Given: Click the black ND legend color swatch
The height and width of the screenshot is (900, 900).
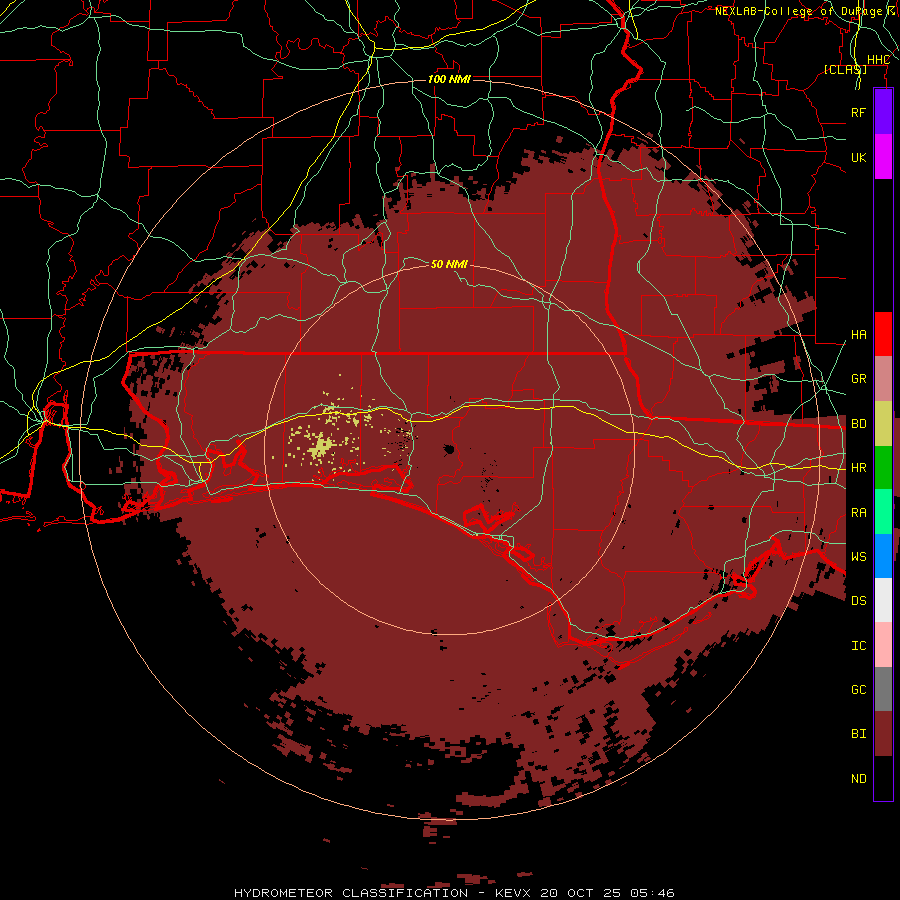Looking at the screenshot, I should (x=883, y=778).
